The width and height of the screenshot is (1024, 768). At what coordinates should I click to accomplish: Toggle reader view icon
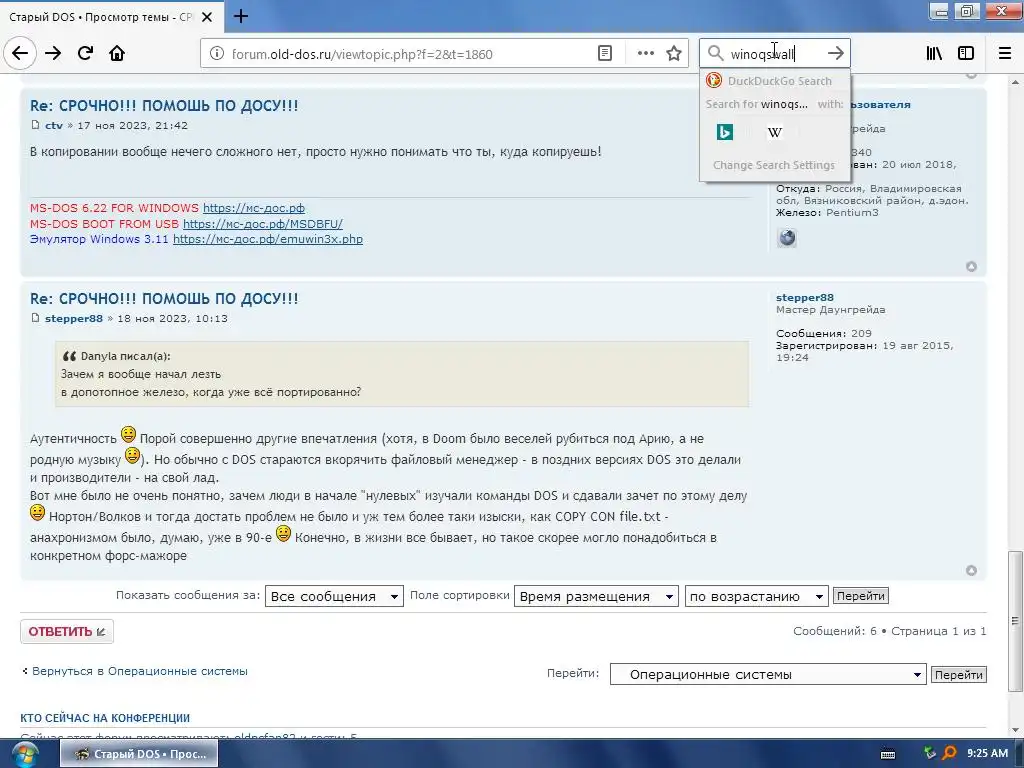point(605,54)
